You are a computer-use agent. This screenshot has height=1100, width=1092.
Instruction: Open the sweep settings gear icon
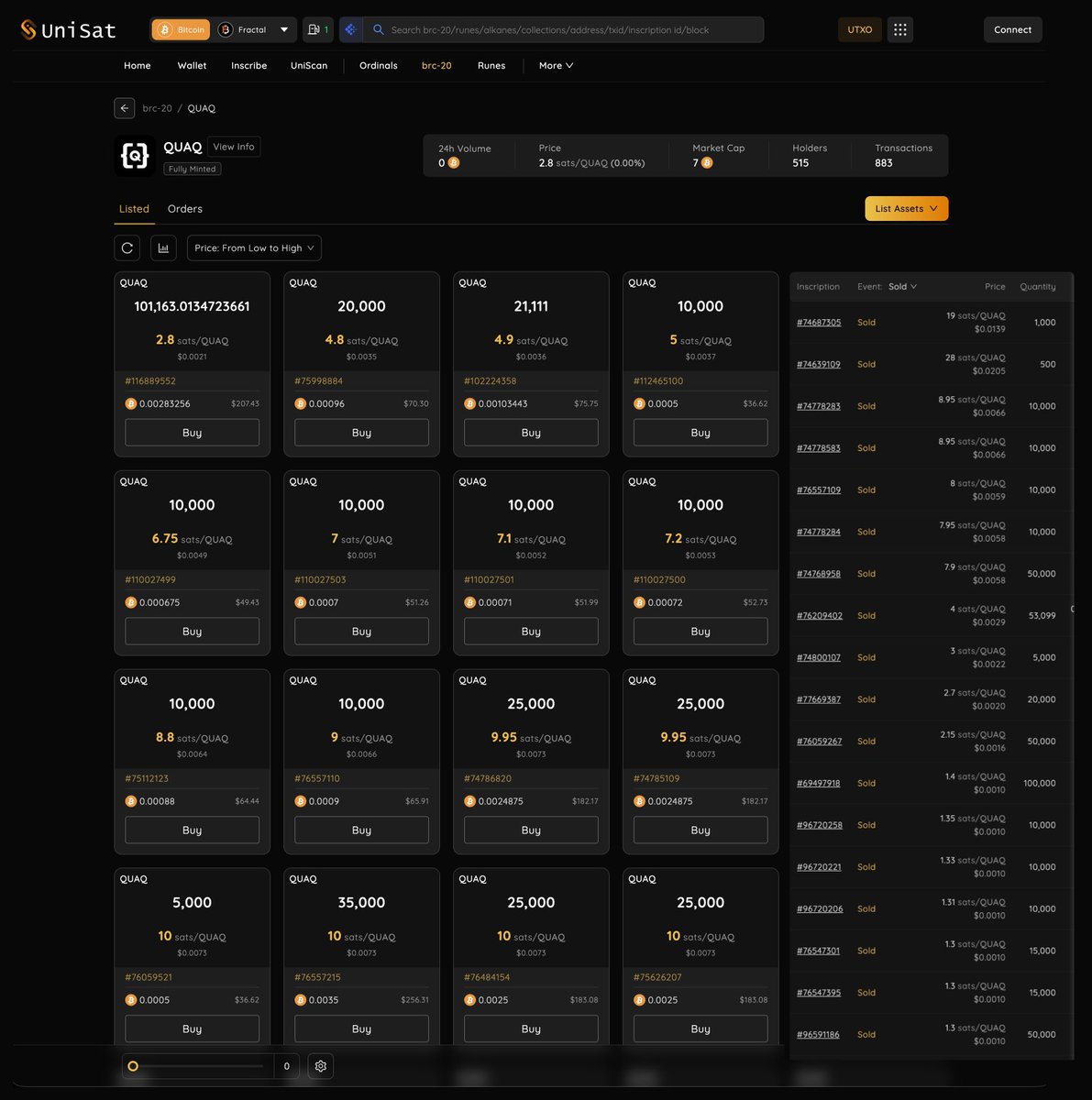(x=321, y=1066)
